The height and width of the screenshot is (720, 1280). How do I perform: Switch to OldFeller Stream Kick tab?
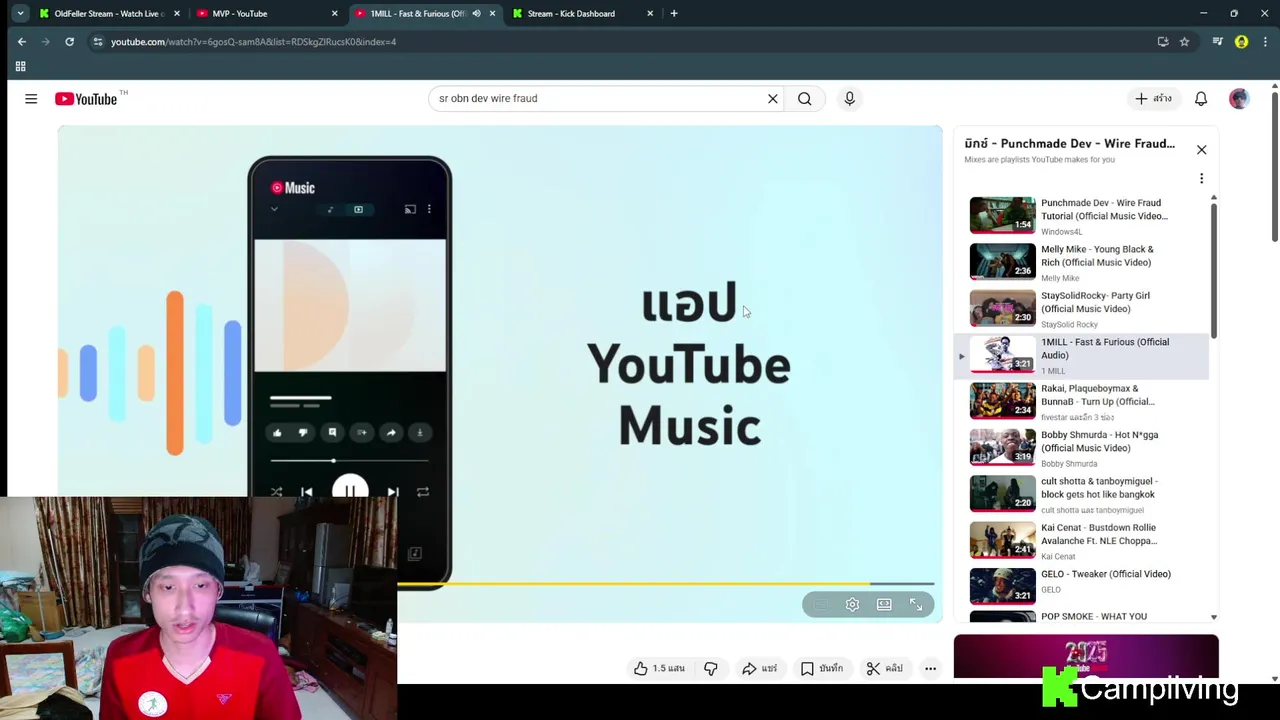point(109,14)
